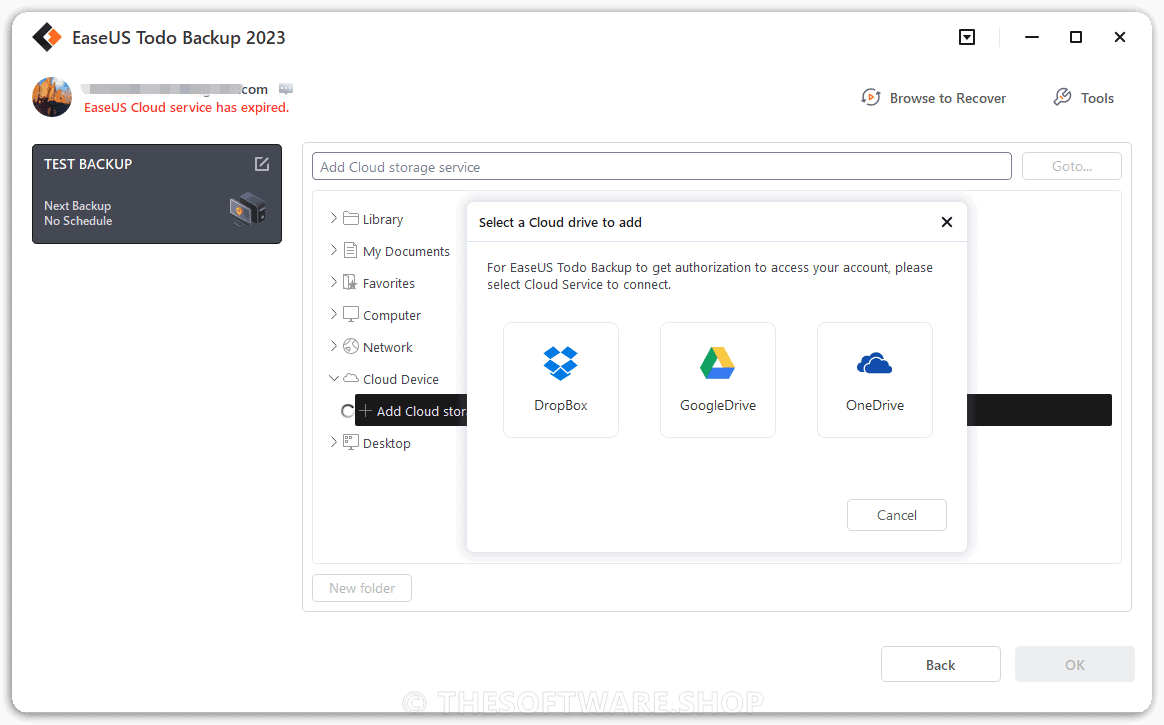
Task: Maximize the EaseUS Todo Backup window
Action: [1076, 37]
